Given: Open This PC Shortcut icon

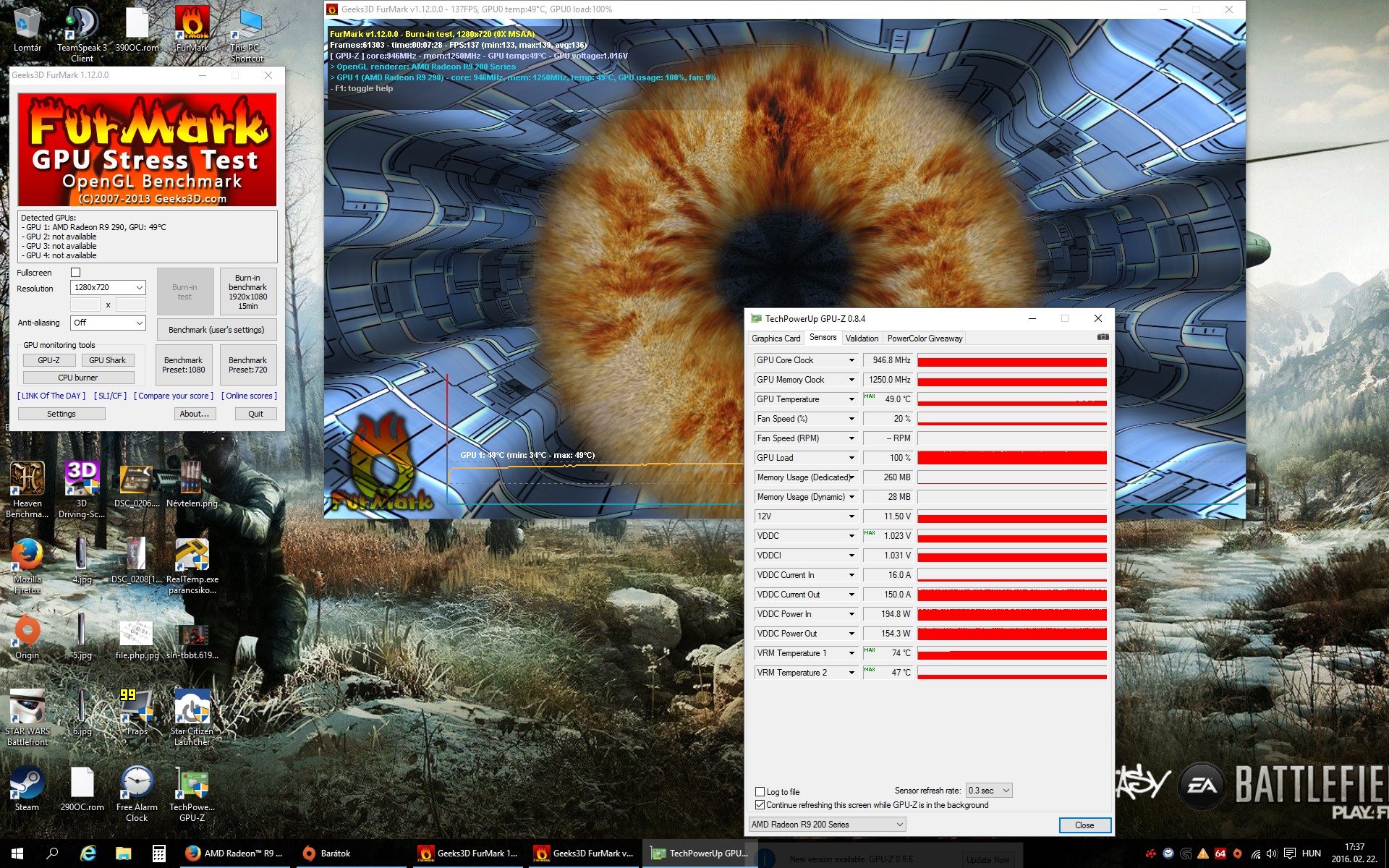Looking at the screenshot, I should [247, 34].
